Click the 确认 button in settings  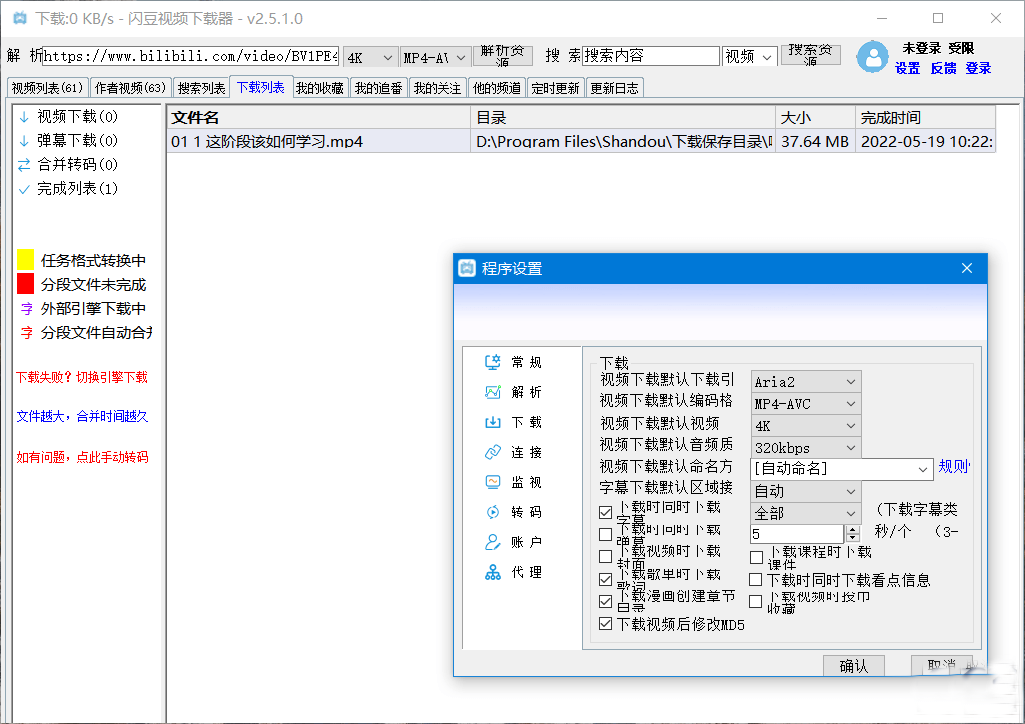pos(853,666)
